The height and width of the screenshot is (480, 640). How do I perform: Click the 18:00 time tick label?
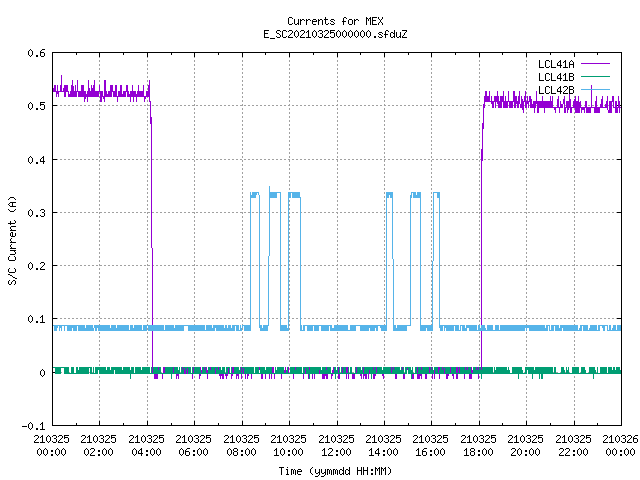pyautogui.click(x=478, y=452)
